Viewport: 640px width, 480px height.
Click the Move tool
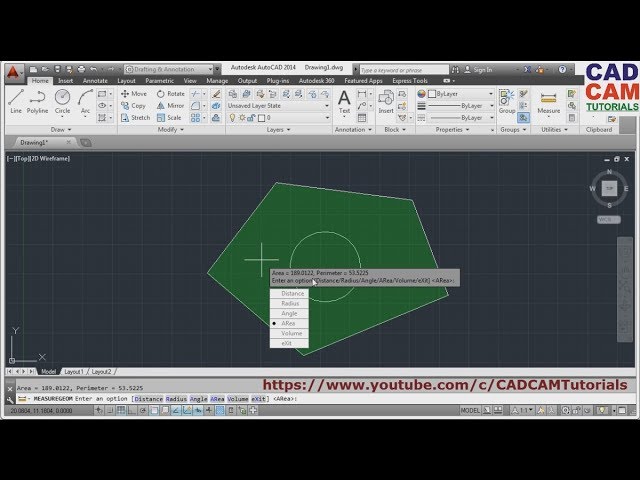pyautogui.click(x=133, y=93)
